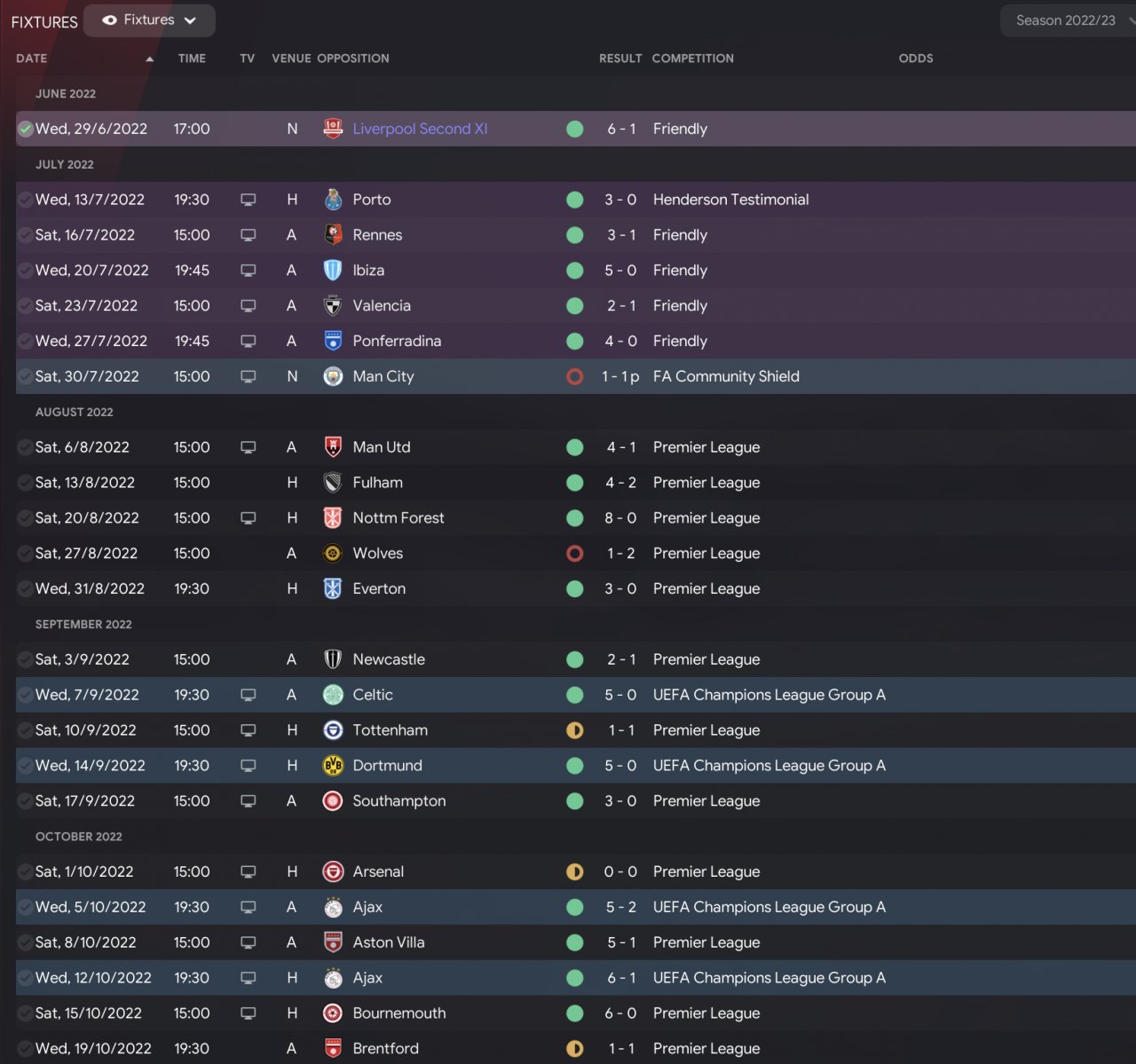This screenshot has width=1136, height=1064.
Task: Sort fixtures by the Date column arrow
Action: [149, 59]
